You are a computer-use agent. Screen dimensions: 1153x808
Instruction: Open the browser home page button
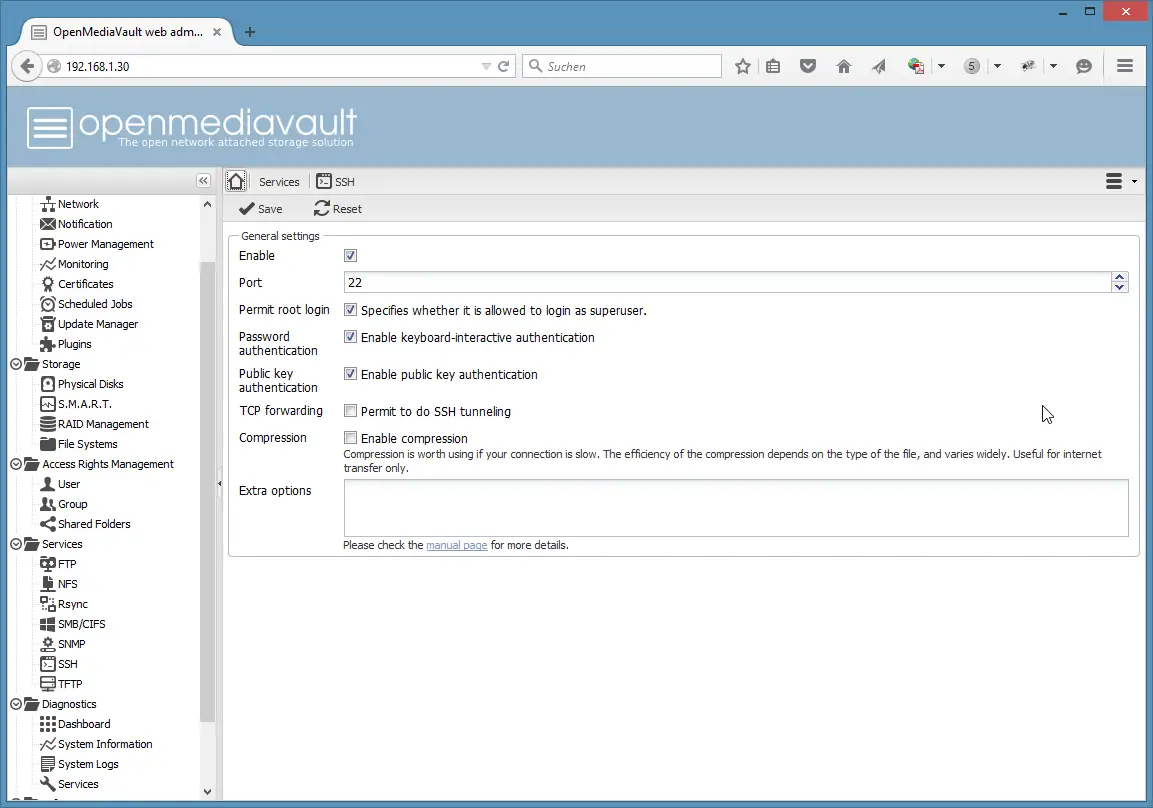(x=843, y=66)
